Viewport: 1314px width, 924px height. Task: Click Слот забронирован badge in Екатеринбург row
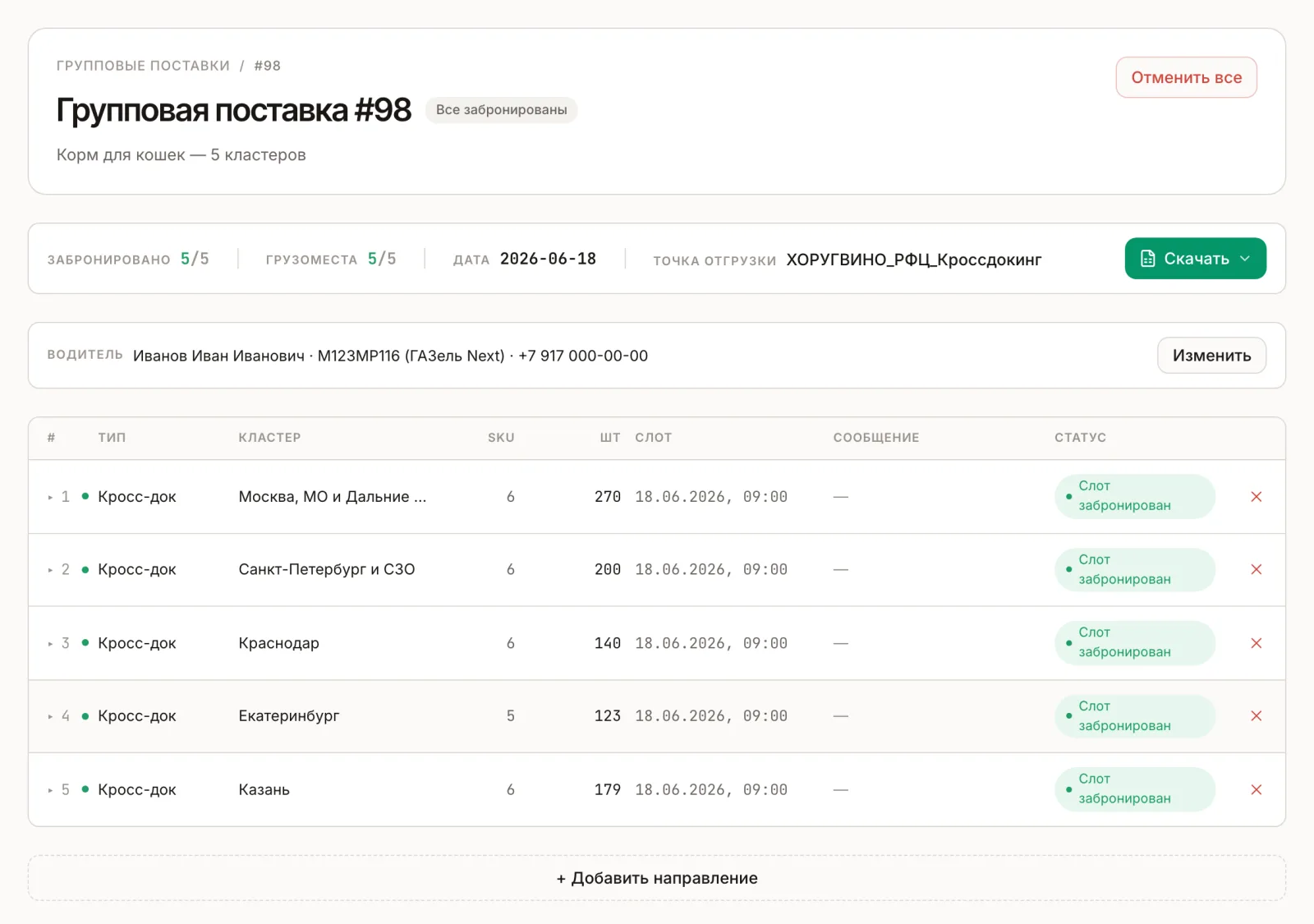[x=1134, y=716]
